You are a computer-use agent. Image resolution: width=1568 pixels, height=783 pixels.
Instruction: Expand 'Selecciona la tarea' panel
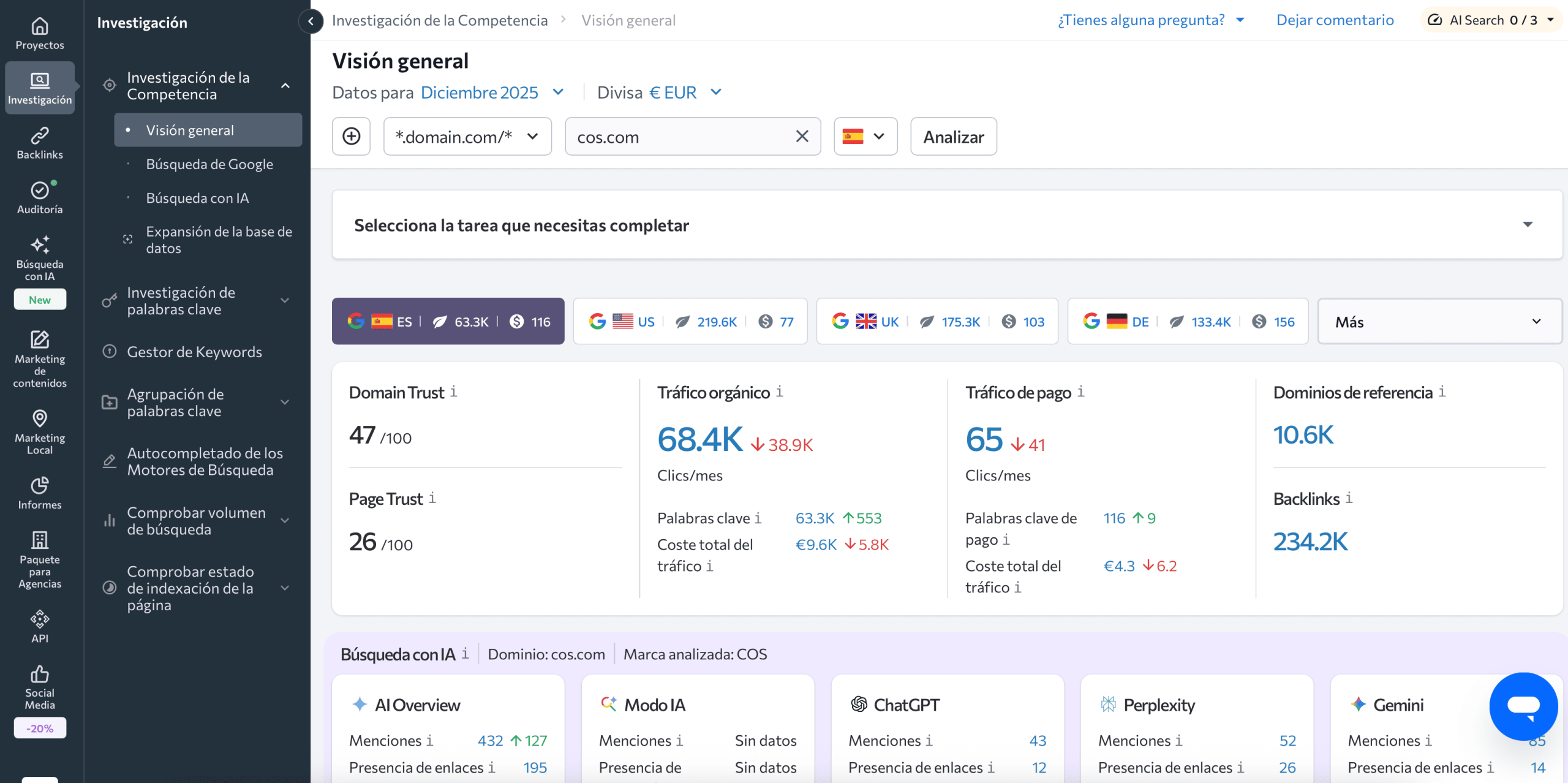(x=1527, y=225)
